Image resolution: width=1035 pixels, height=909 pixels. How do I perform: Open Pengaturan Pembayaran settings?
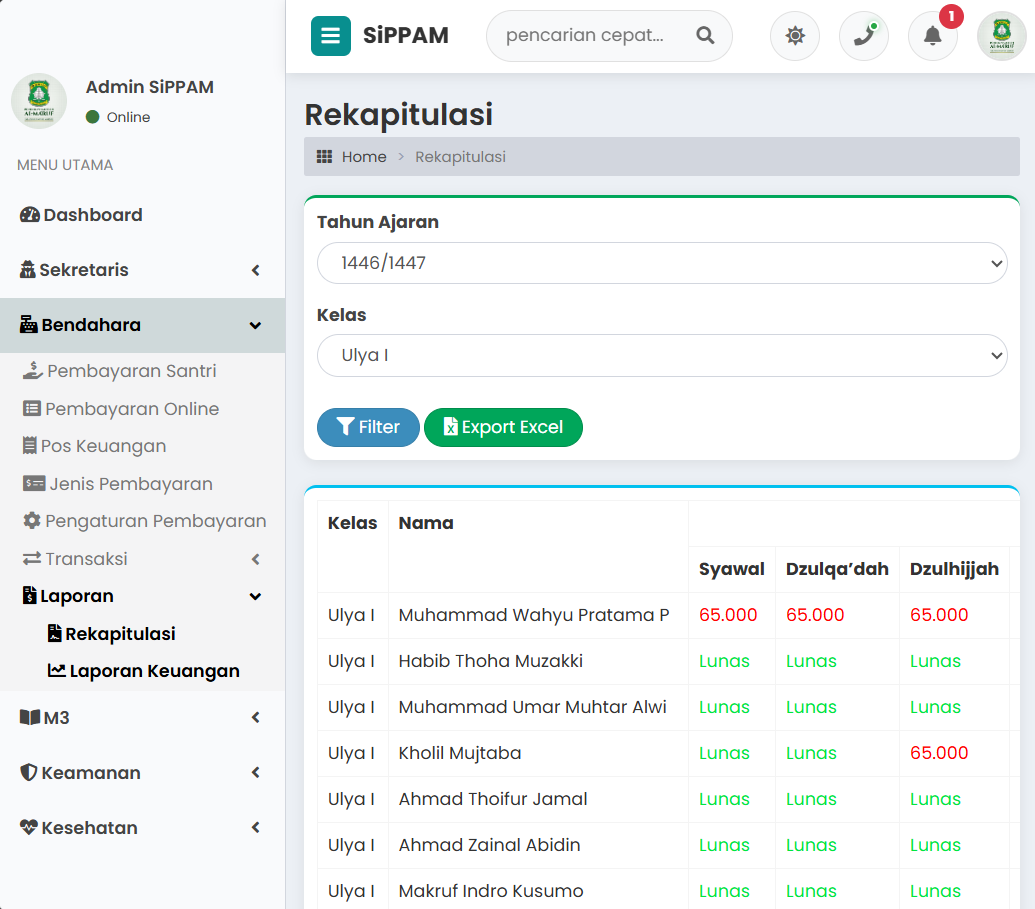pyautogui.click(x=155, y=521)
